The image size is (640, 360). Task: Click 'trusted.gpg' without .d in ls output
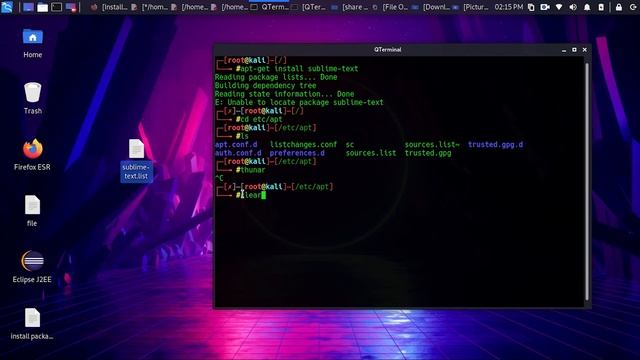[428, 153]
